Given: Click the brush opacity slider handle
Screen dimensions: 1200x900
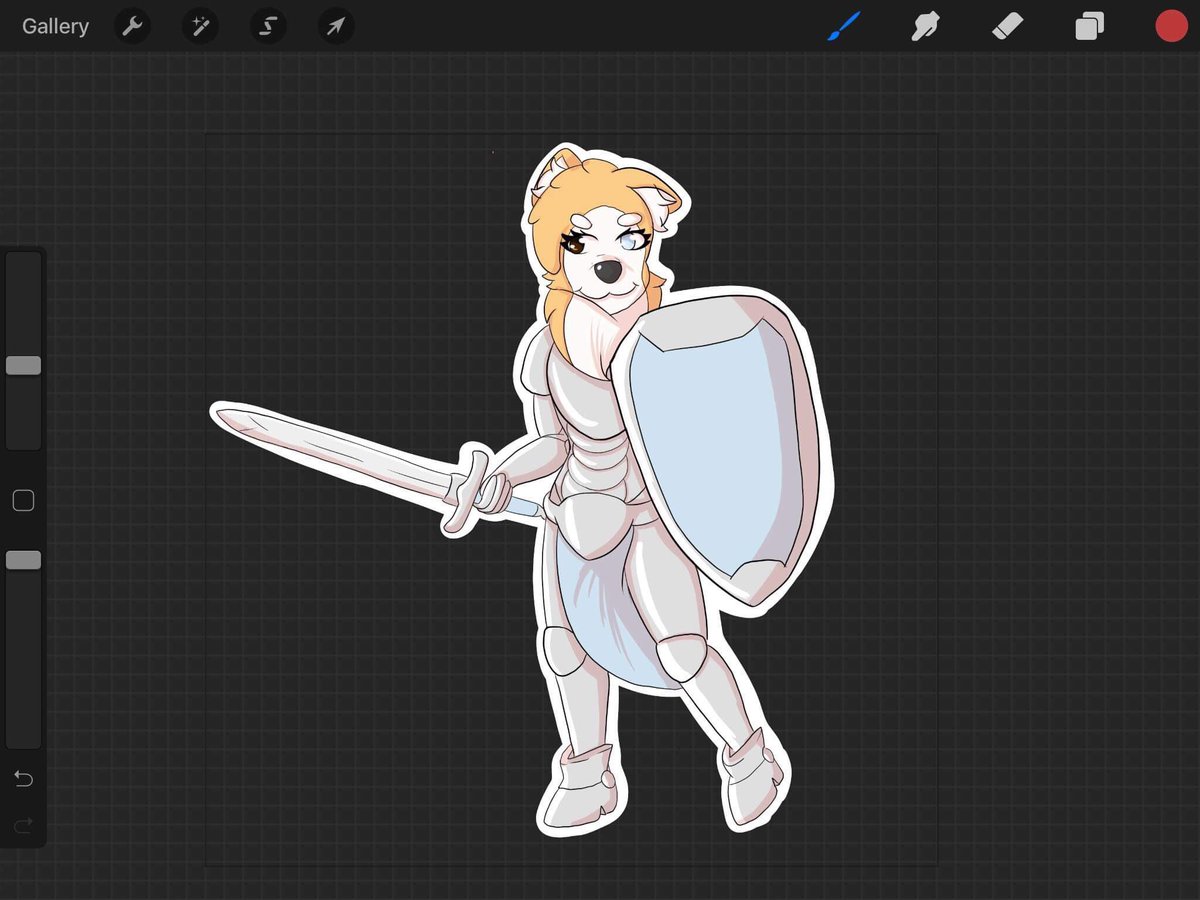Looking at the screenshot, I should [23, 560].
